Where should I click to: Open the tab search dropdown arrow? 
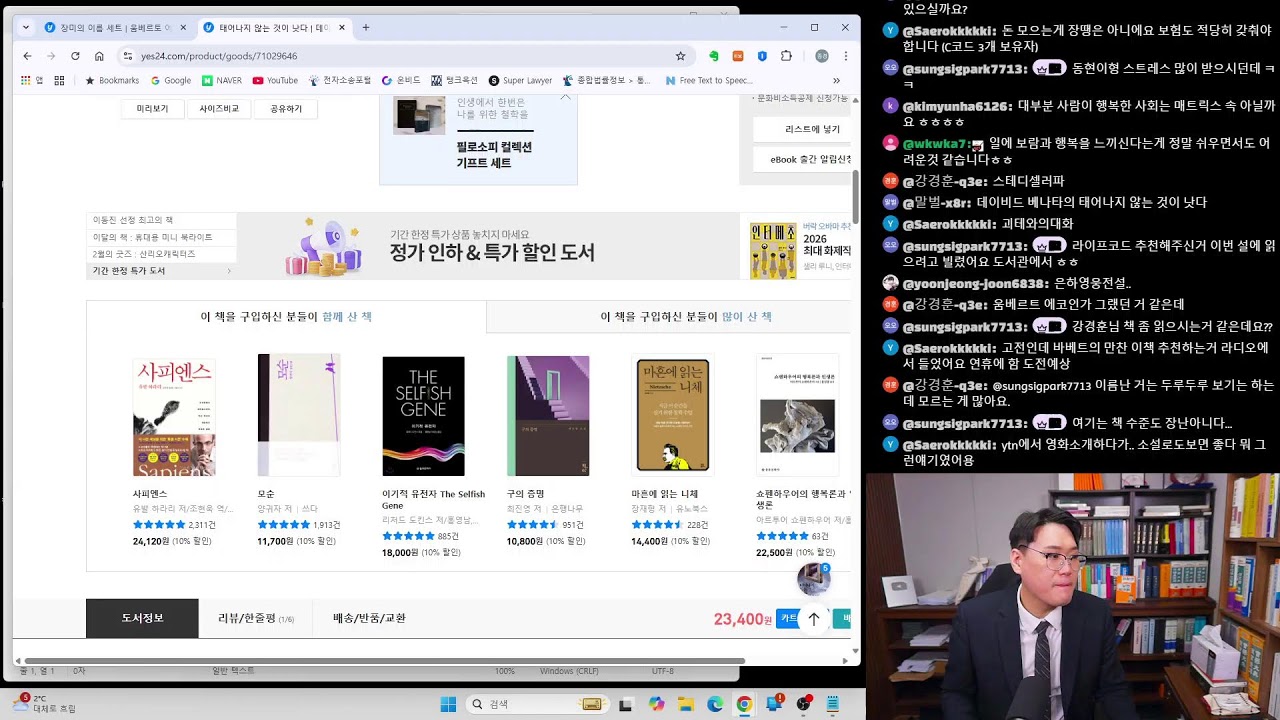click(x=25, y=27)
